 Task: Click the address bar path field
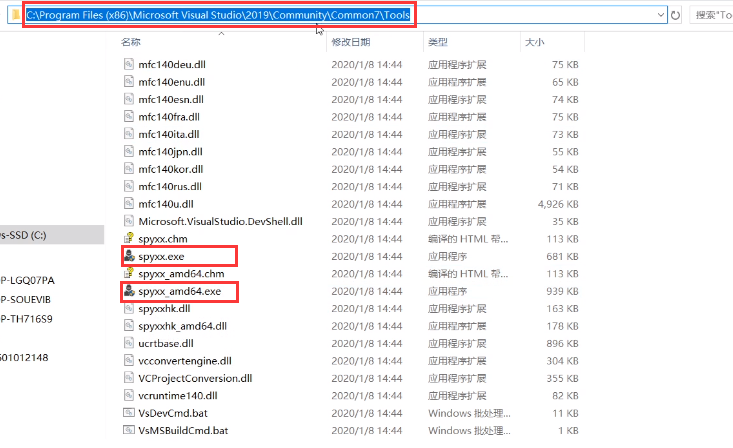339,15
